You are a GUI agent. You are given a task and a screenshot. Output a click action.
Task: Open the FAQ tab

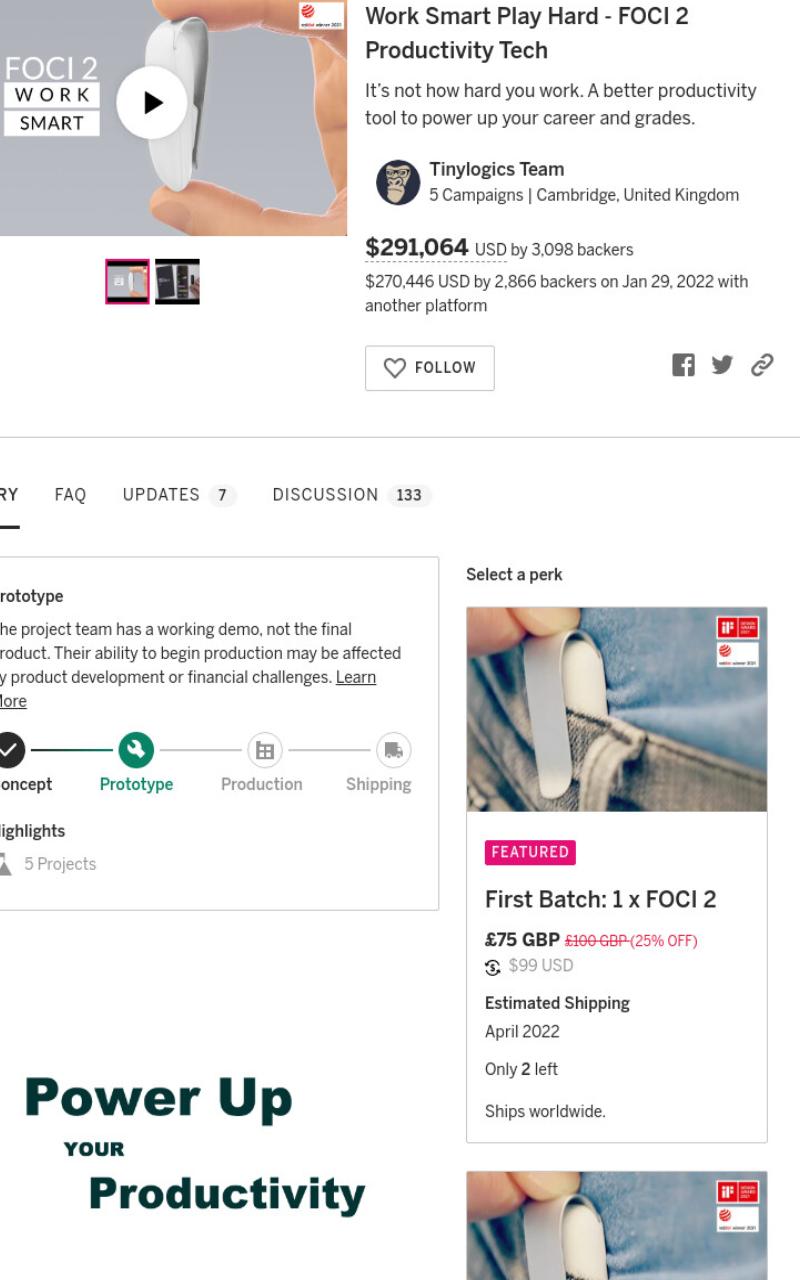pos(70,495)
